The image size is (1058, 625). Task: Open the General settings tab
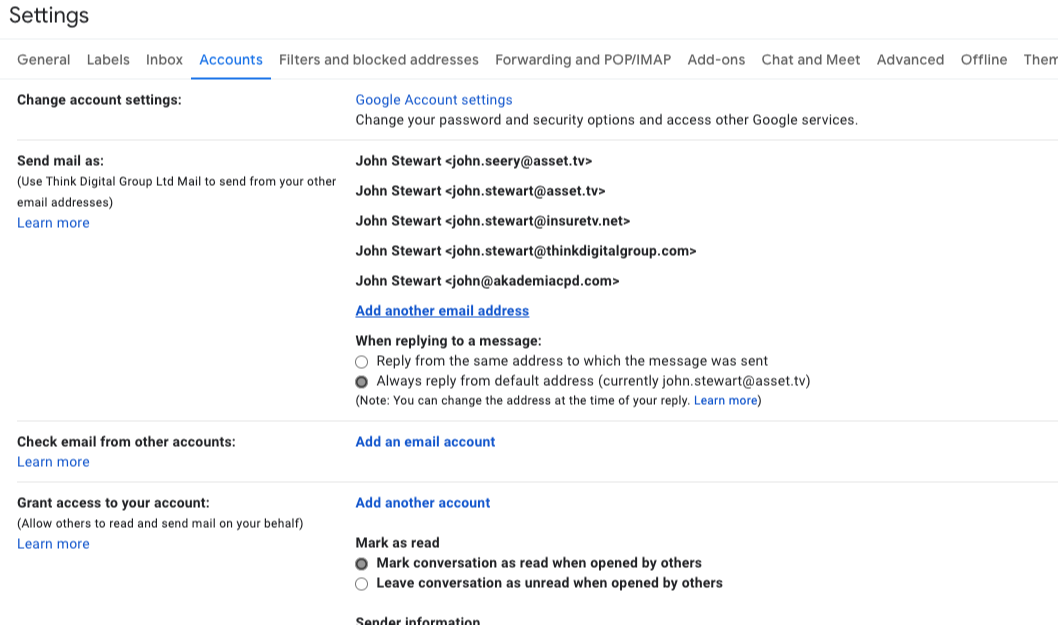[44, 60]
